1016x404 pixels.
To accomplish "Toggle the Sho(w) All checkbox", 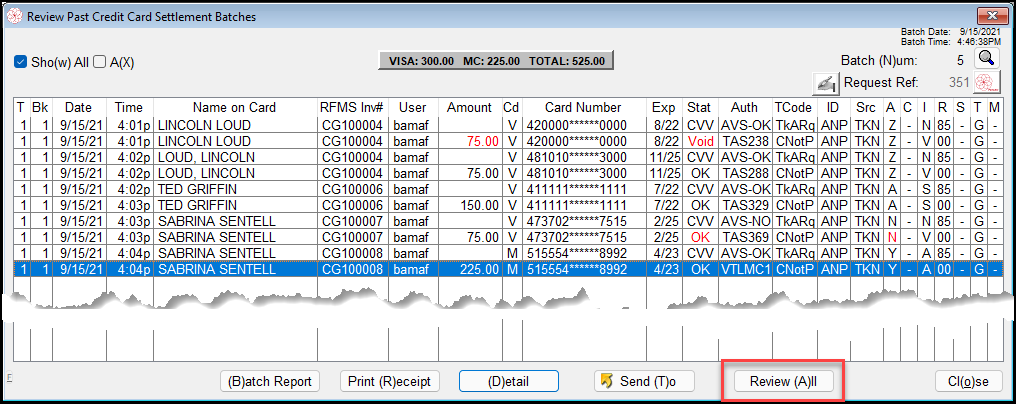I will [x=21, y=62].
